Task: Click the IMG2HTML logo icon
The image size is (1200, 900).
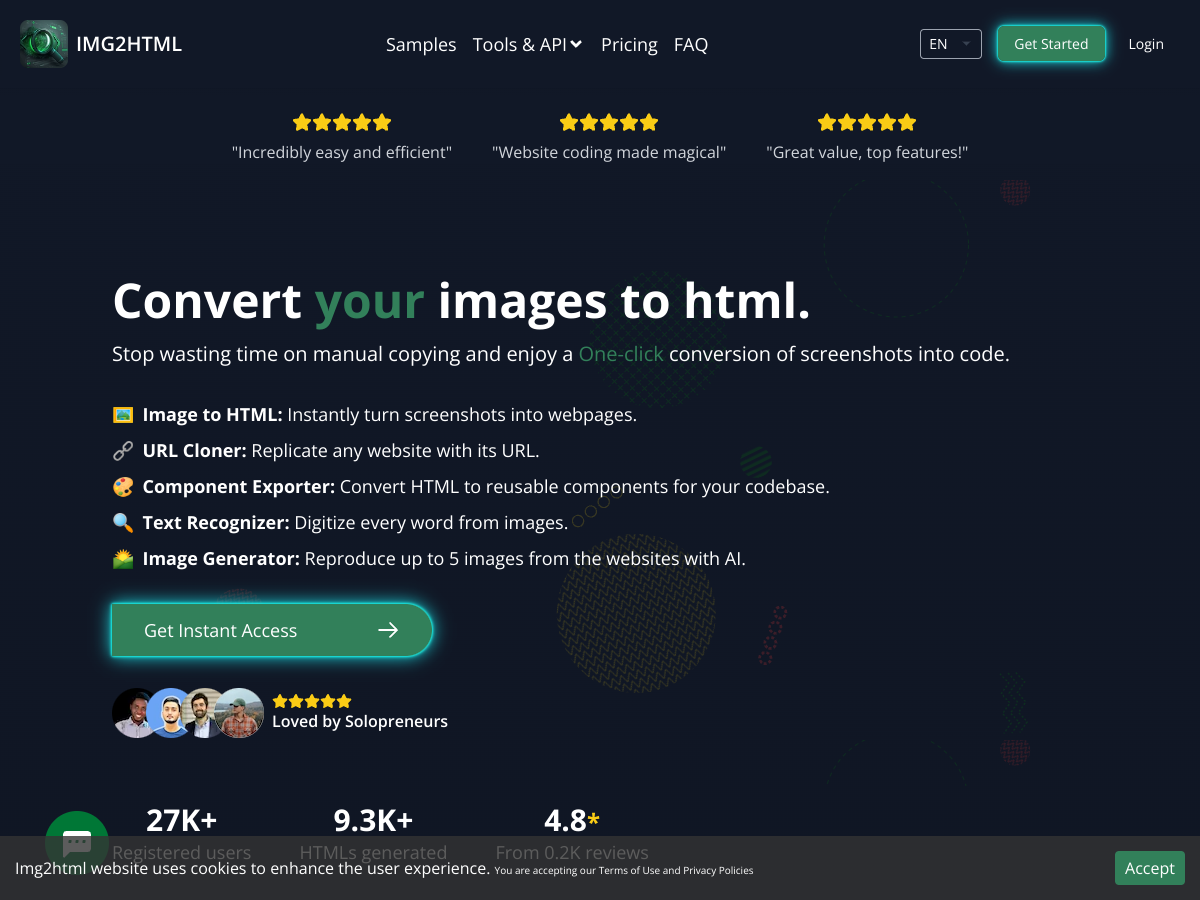Action: 43,44
